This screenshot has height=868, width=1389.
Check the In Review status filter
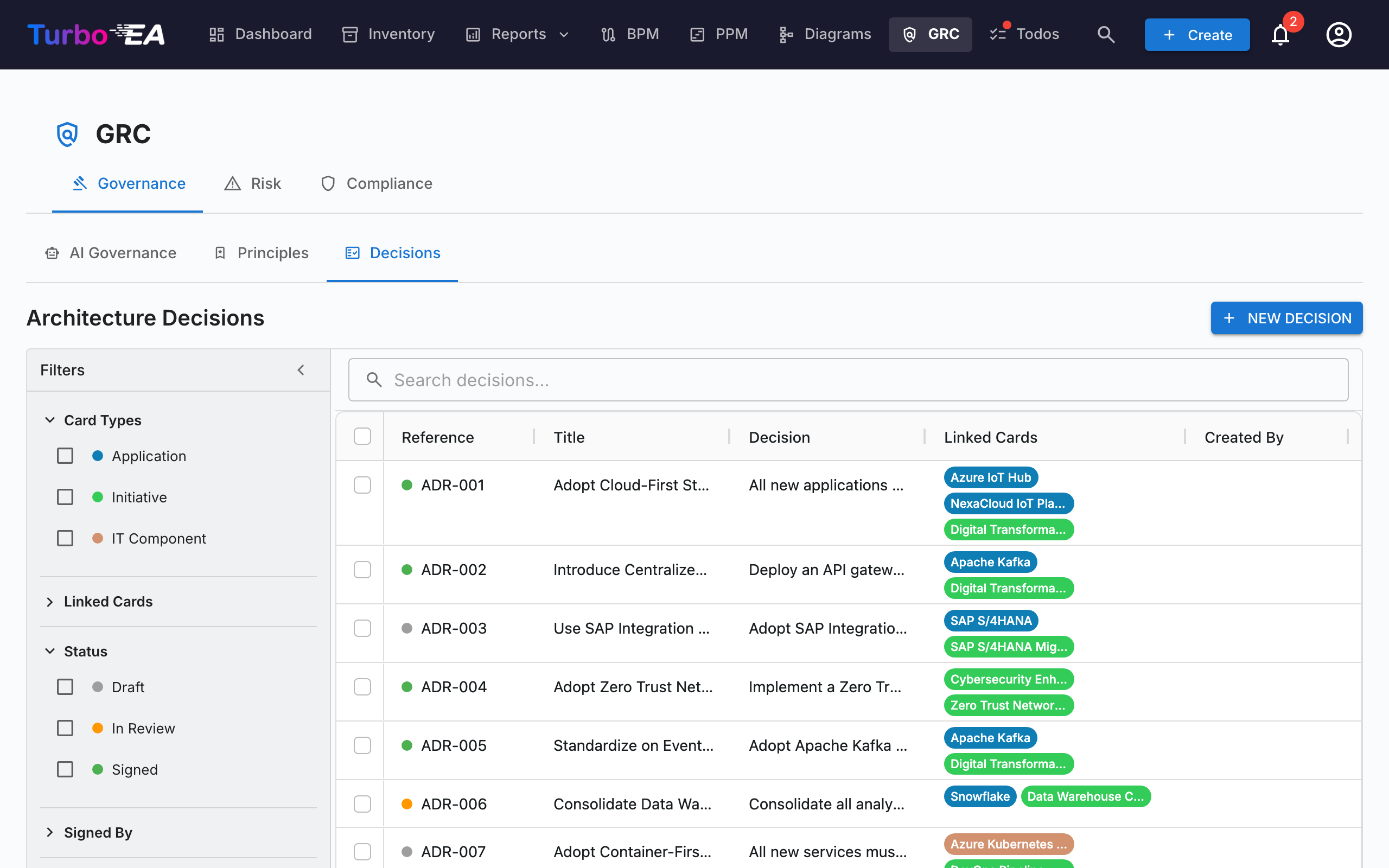point(65,728)
